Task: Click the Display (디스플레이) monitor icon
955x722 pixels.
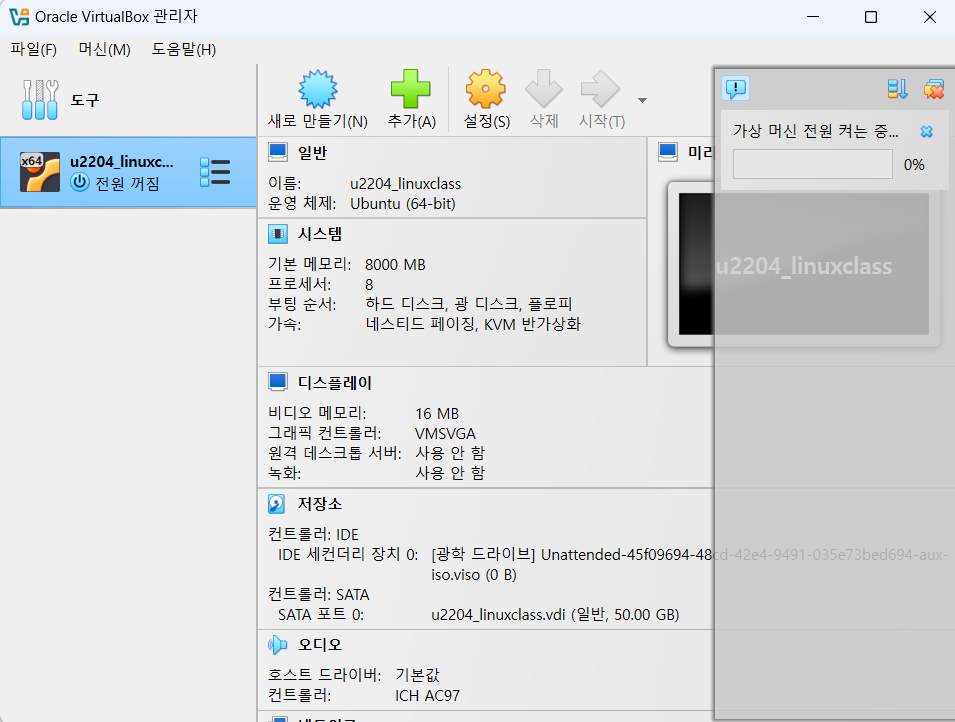Action: pos(278,382)
